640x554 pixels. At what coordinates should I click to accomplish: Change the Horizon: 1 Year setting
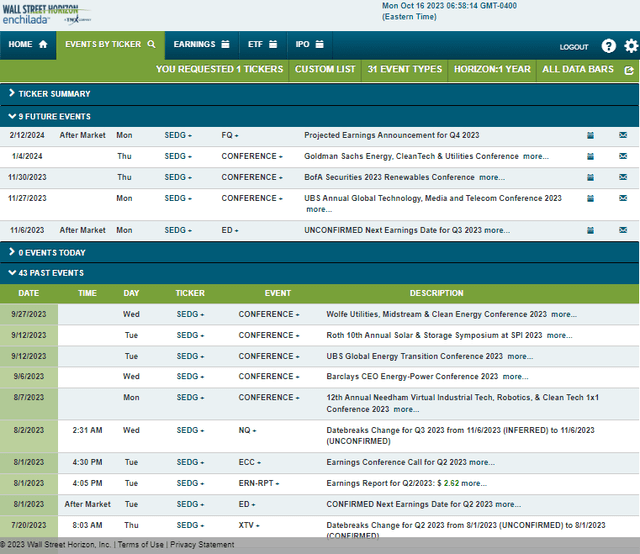click(492, 69)
